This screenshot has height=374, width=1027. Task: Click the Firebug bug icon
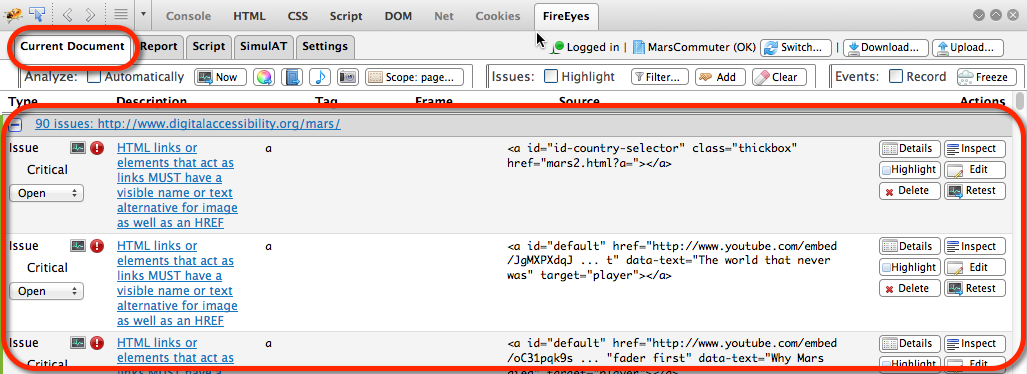13,14
